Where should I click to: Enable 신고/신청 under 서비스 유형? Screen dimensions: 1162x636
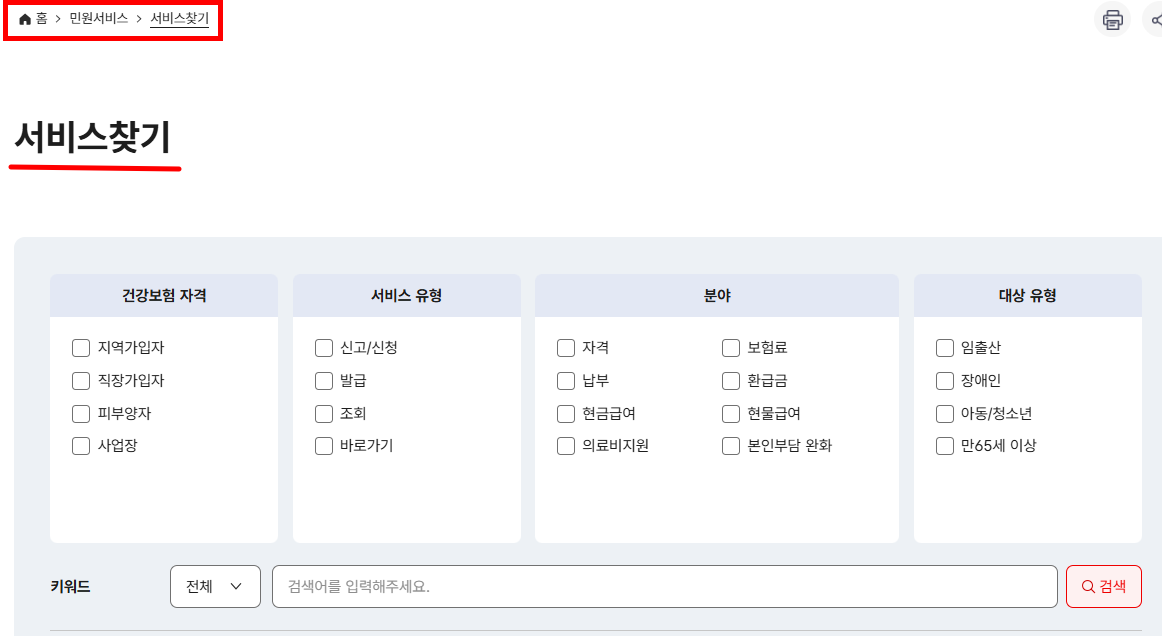[323, 348]
